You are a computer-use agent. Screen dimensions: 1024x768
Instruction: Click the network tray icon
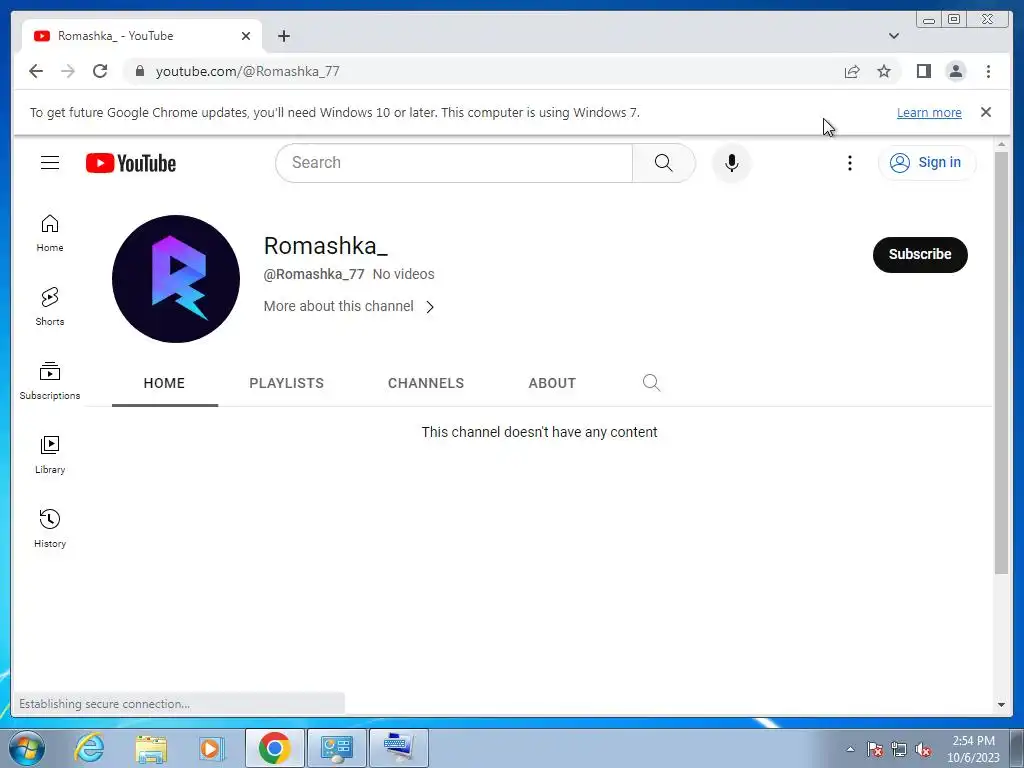(899, 749)
